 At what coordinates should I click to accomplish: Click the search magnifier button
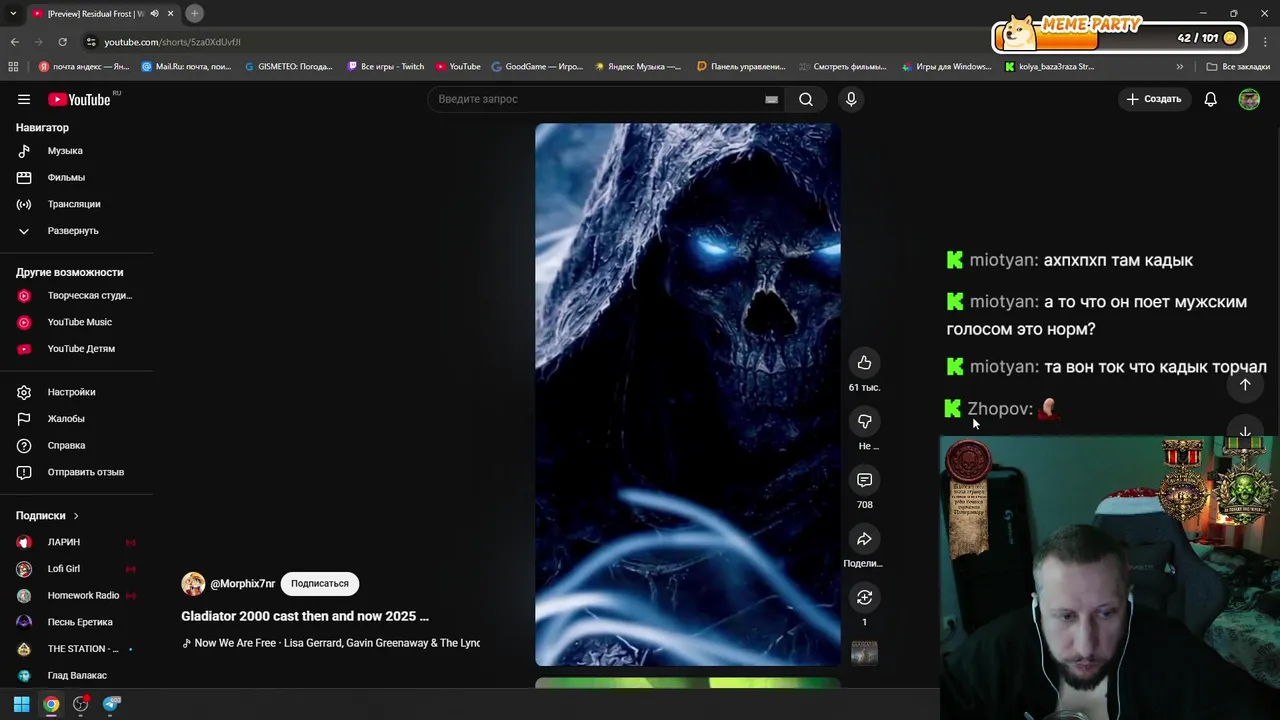tap(806, 99)
